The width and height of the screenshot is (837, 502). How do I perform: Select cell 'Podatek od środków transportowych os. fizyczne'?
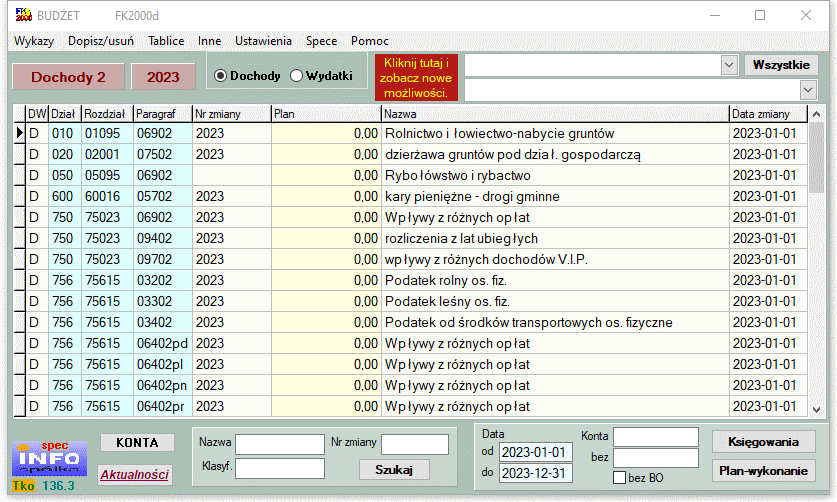point(555,323)
